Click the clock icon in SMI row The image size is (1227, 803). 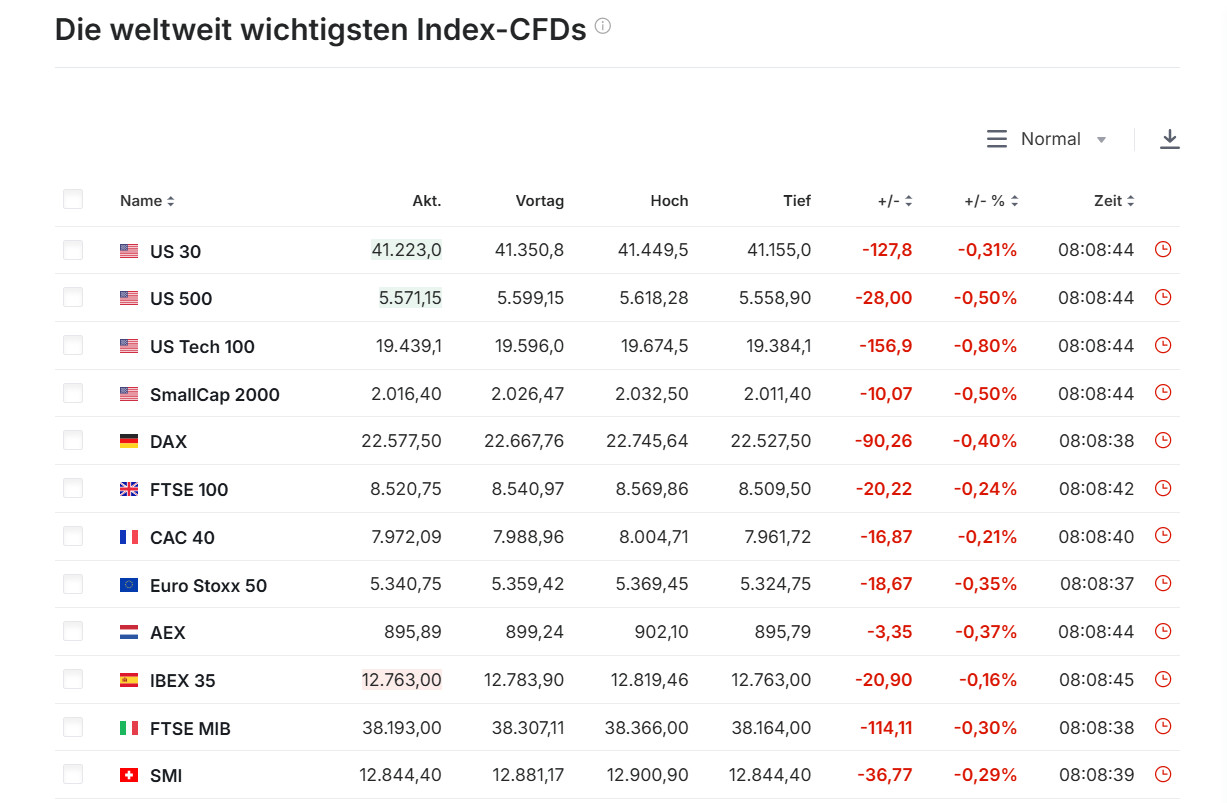point(1162,774)
